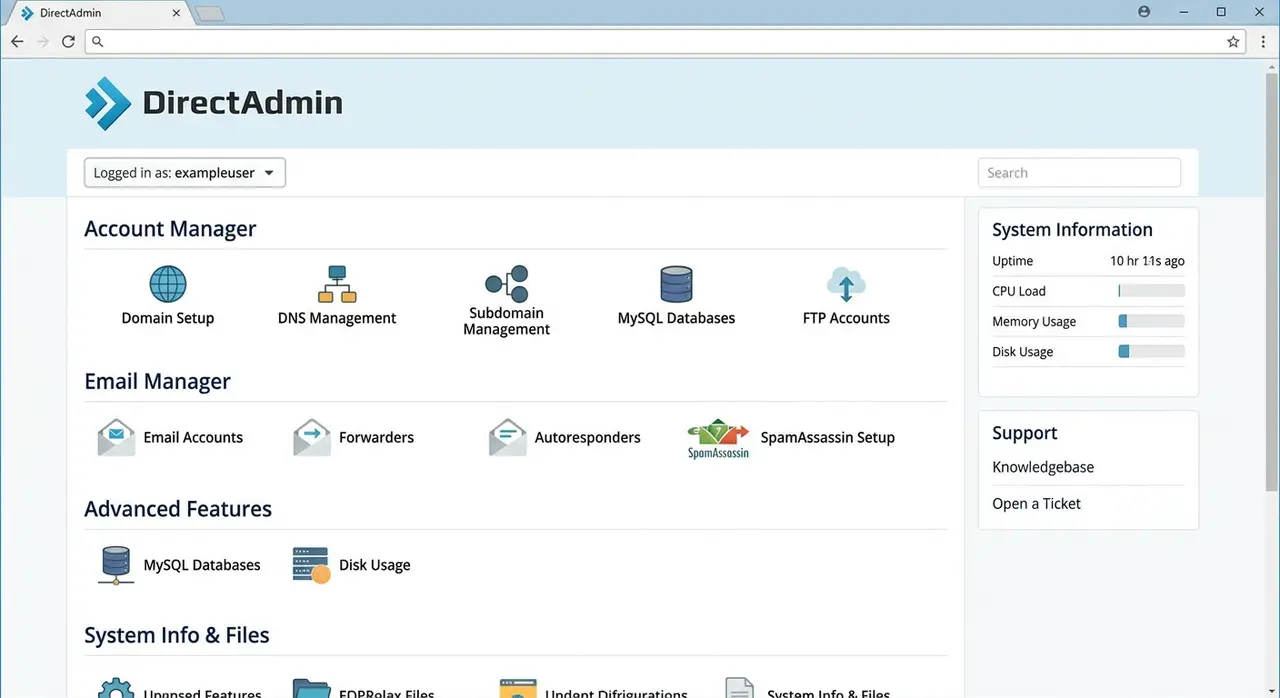Open the MySQL Databases cylinder icon under Account Manager
Image resolution: width=1280 pixels, height=698 pixels.
click(x=676, y=284)
